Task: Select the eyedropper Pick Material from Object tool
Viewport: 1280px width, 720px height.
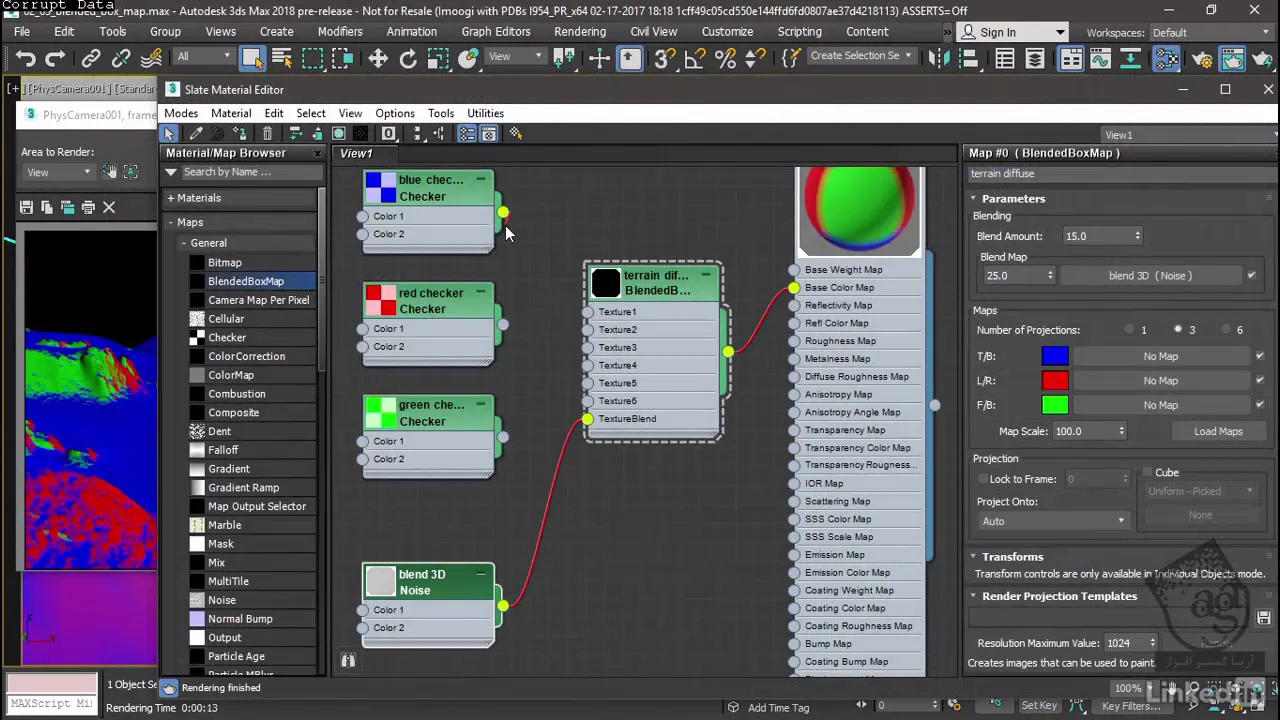Action: tap(196, 133)
